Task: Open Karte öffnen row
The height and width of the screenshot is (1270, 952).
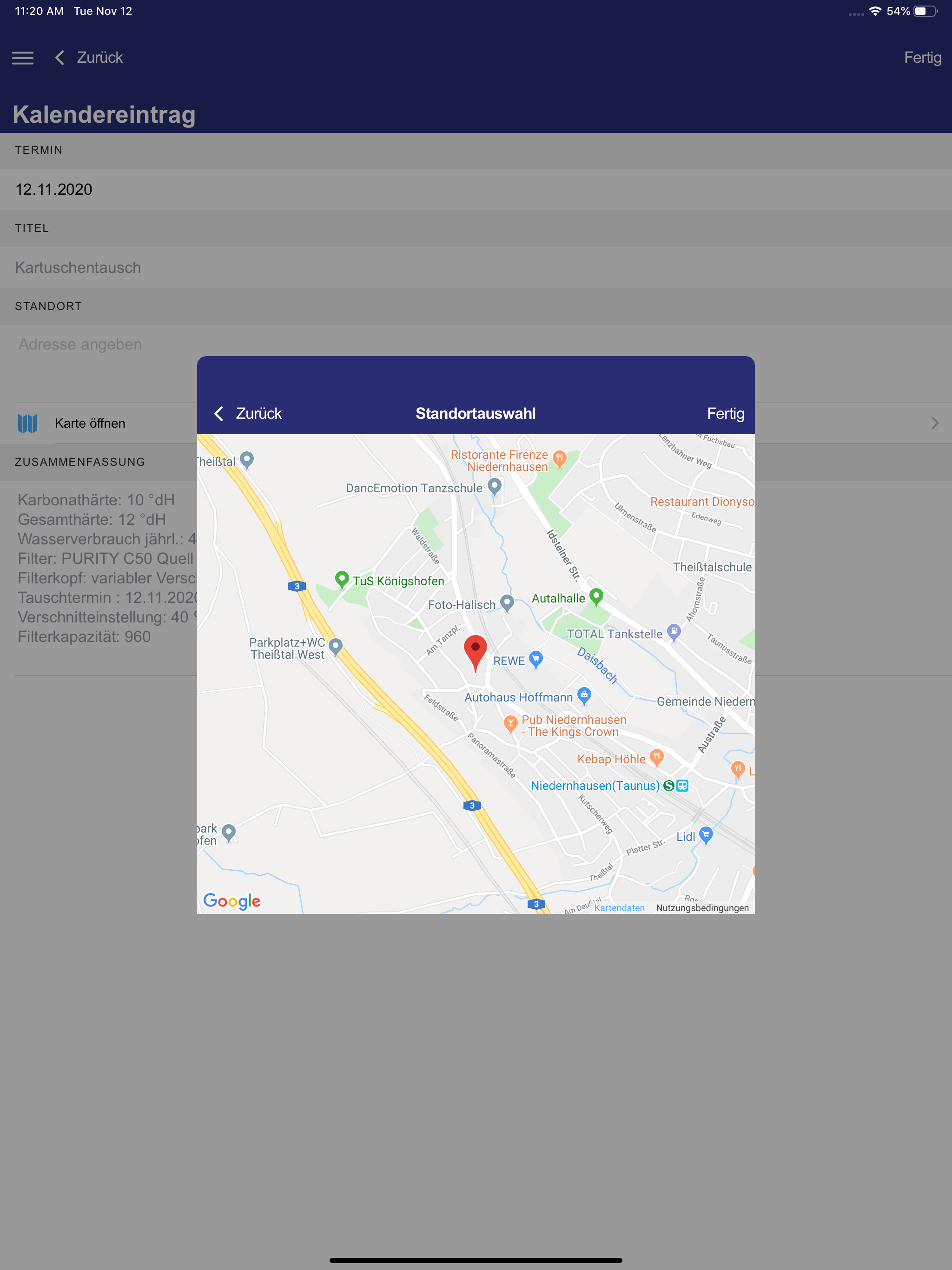Action: 476,423
